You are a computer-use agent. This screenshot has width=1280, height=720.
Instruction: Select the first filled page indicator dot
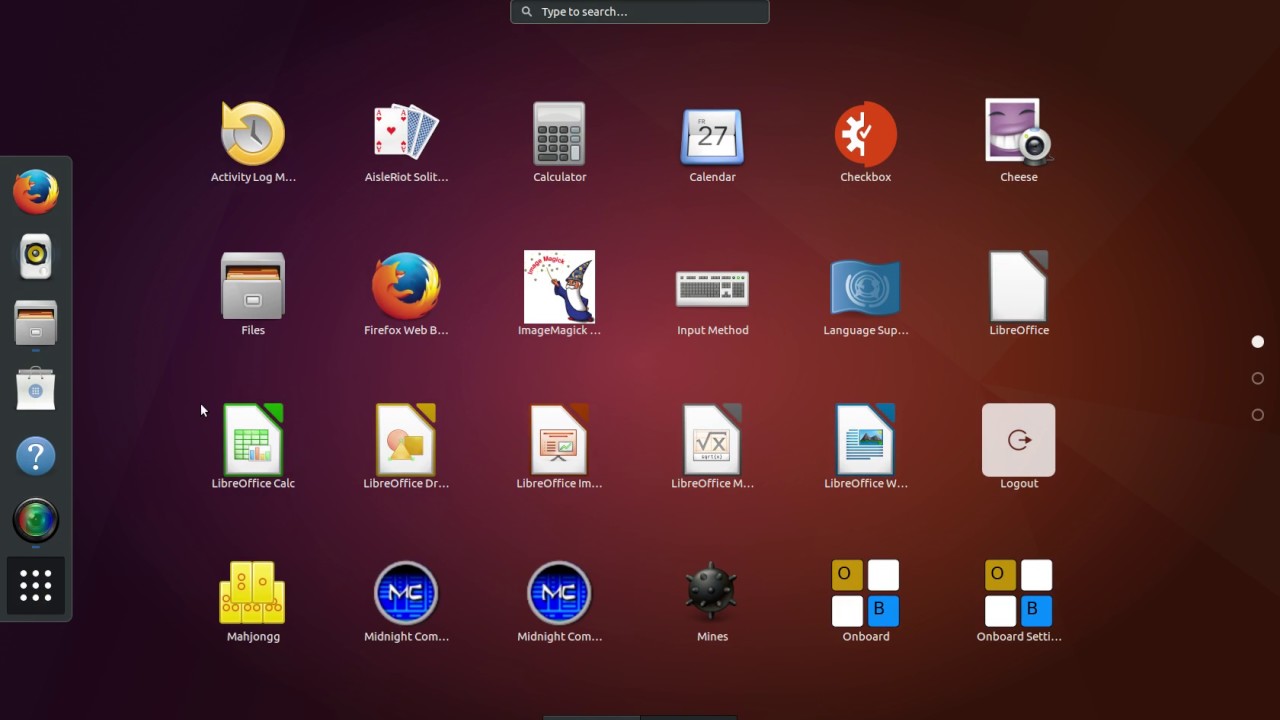tap(1258, 342)
